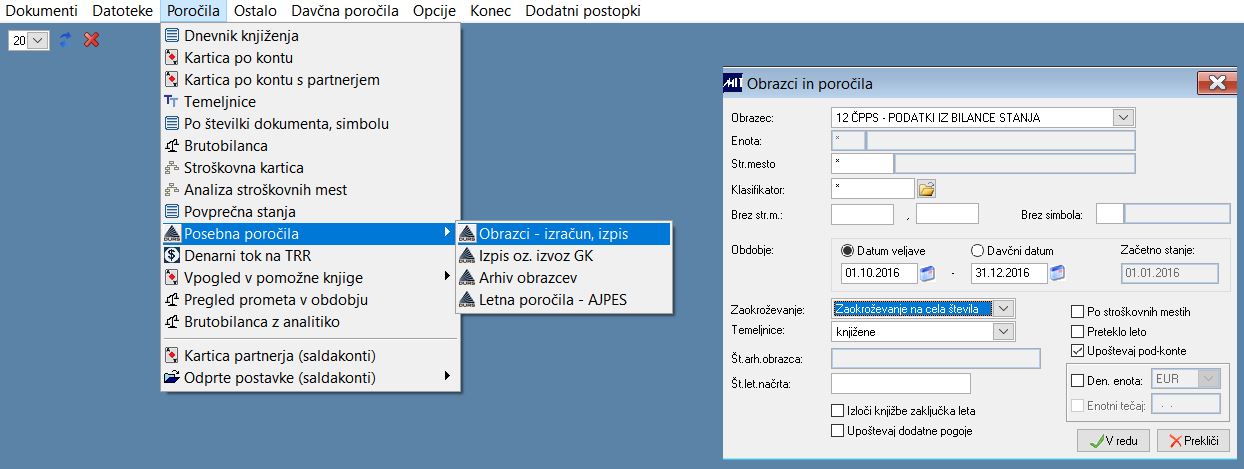Open the Zaokroževanje dropdown
The width and height of the screenshot is (1244, 469).
[x=1005, y=308]
